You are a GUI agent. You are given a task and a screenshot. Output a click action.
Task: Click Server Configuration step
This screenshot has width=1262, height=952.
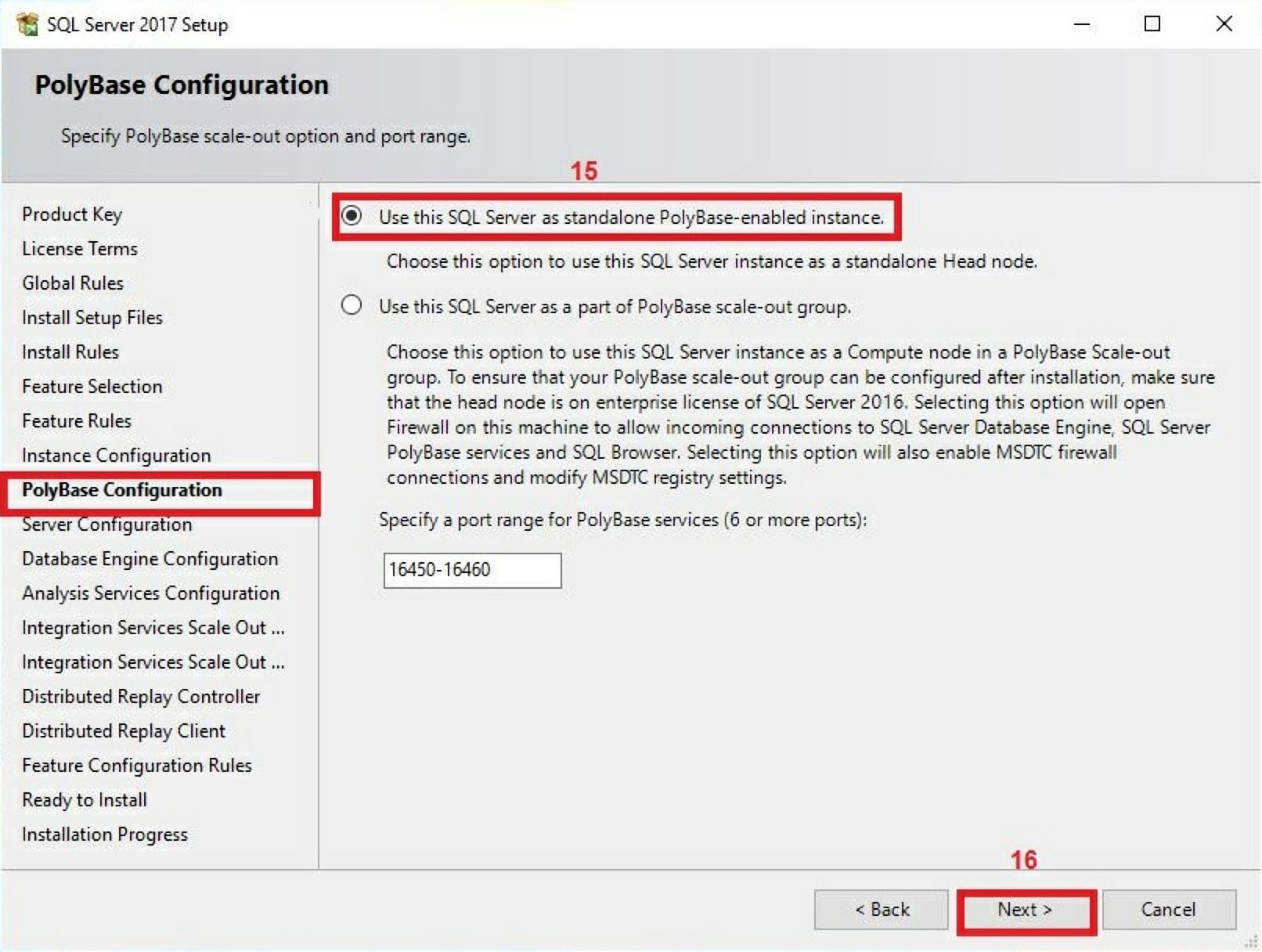click(x=107, y=525)
